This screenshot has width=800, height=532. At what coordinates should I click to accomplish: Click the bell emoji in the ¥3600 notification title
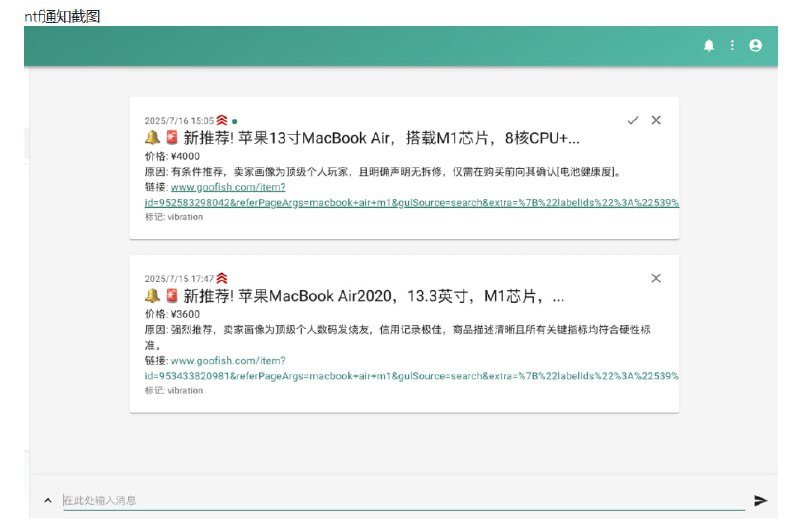coord(152,295)
